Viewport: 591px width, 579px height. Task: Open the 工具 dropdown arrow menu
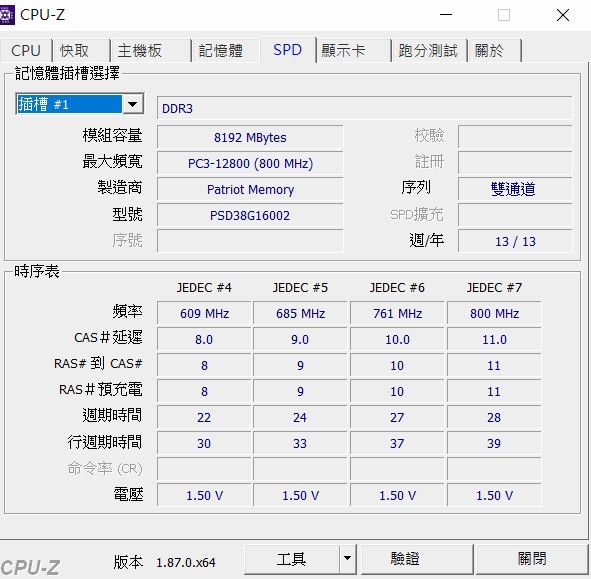(348, 559)
